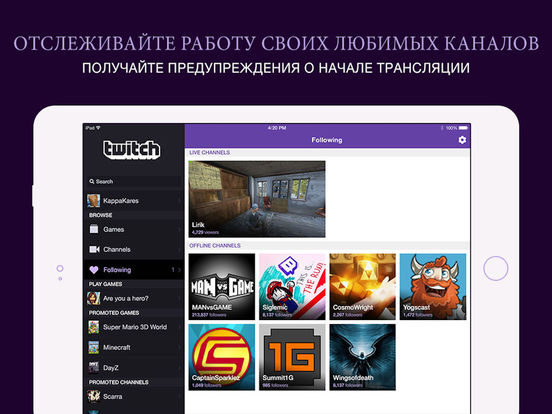The height and width of the screenshot is (414, 552).
Task: Open the KappaKares profile row
Action: pyautogui.click(x=134, y=201)
